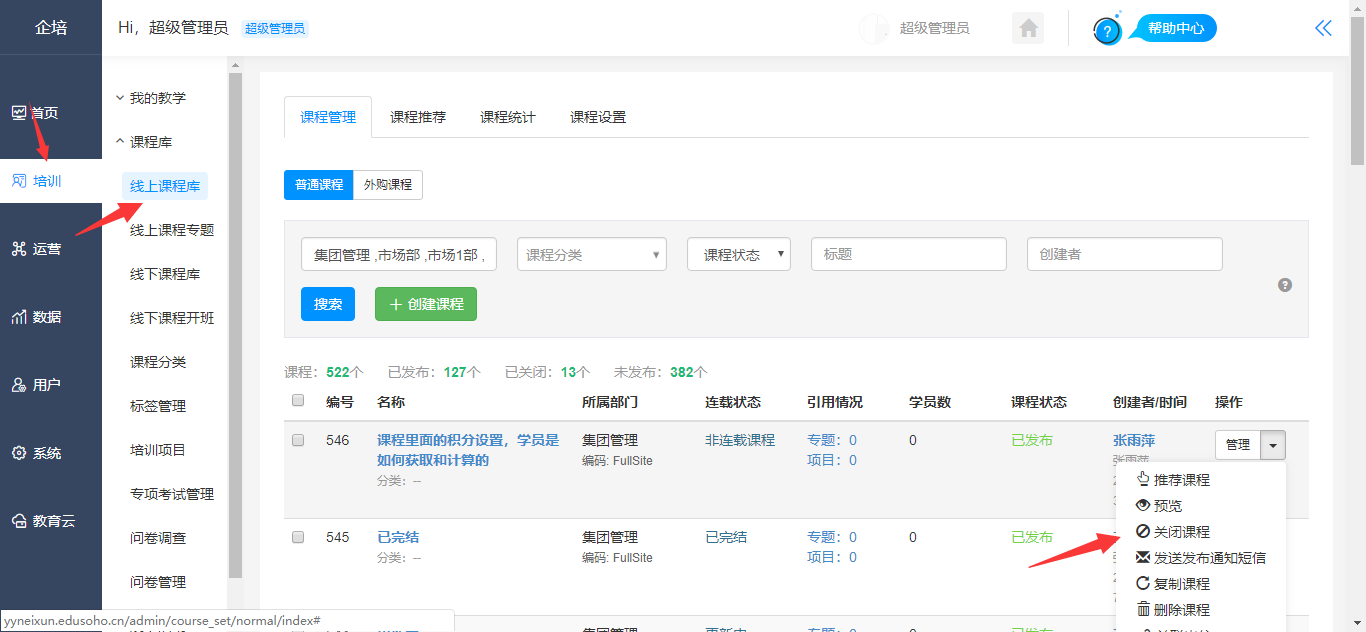Open help center question mark icon
Image resolution: width=1366 pixels, height=632 pixels.
(x=1107, y=31)
